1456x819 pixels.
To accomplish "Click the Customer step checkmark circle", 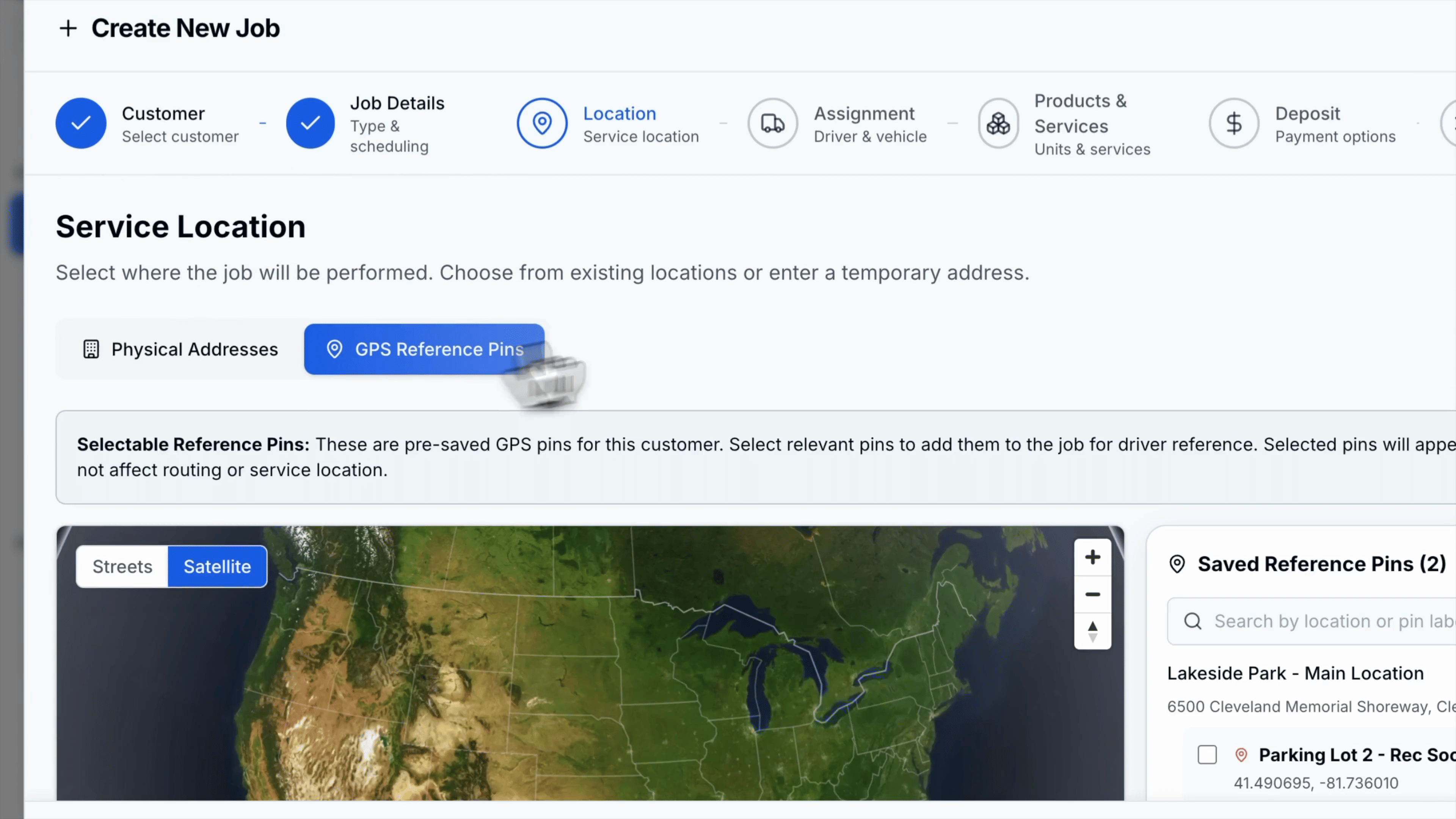I will [81, 122].
